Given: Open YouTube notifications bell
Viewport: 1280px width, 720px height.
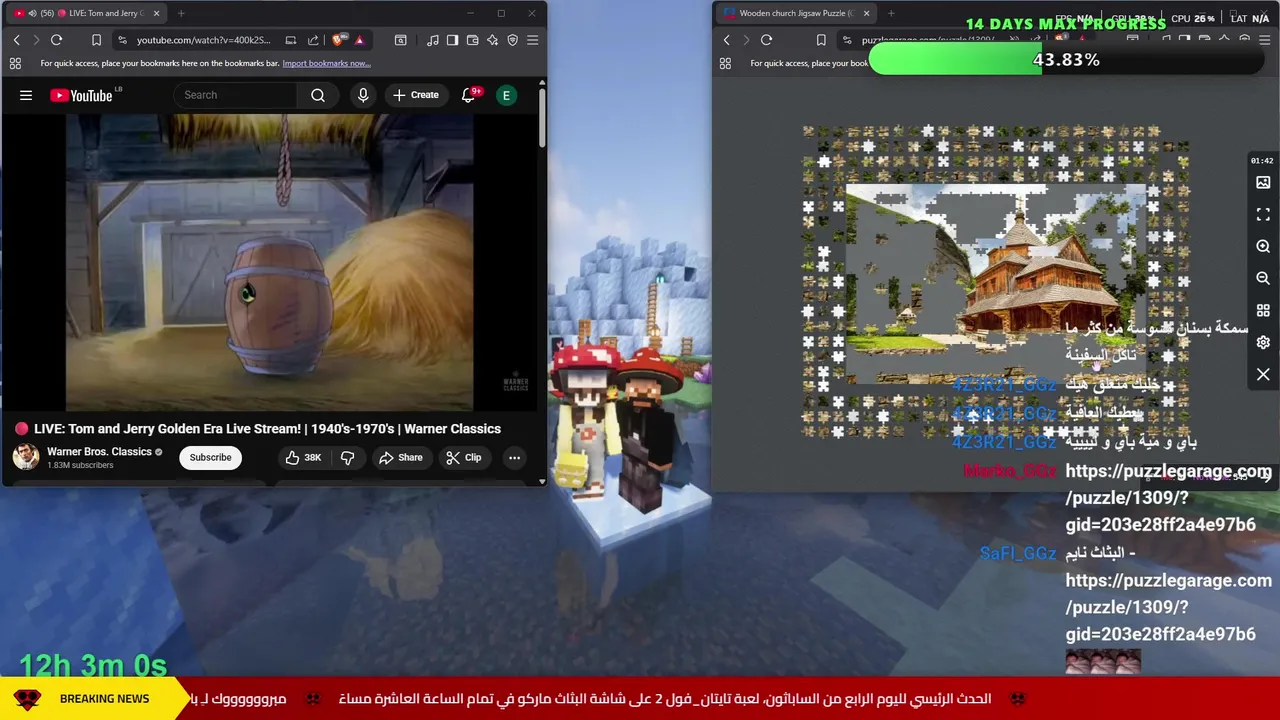Looking at the screenshot, I should (468, 95).
